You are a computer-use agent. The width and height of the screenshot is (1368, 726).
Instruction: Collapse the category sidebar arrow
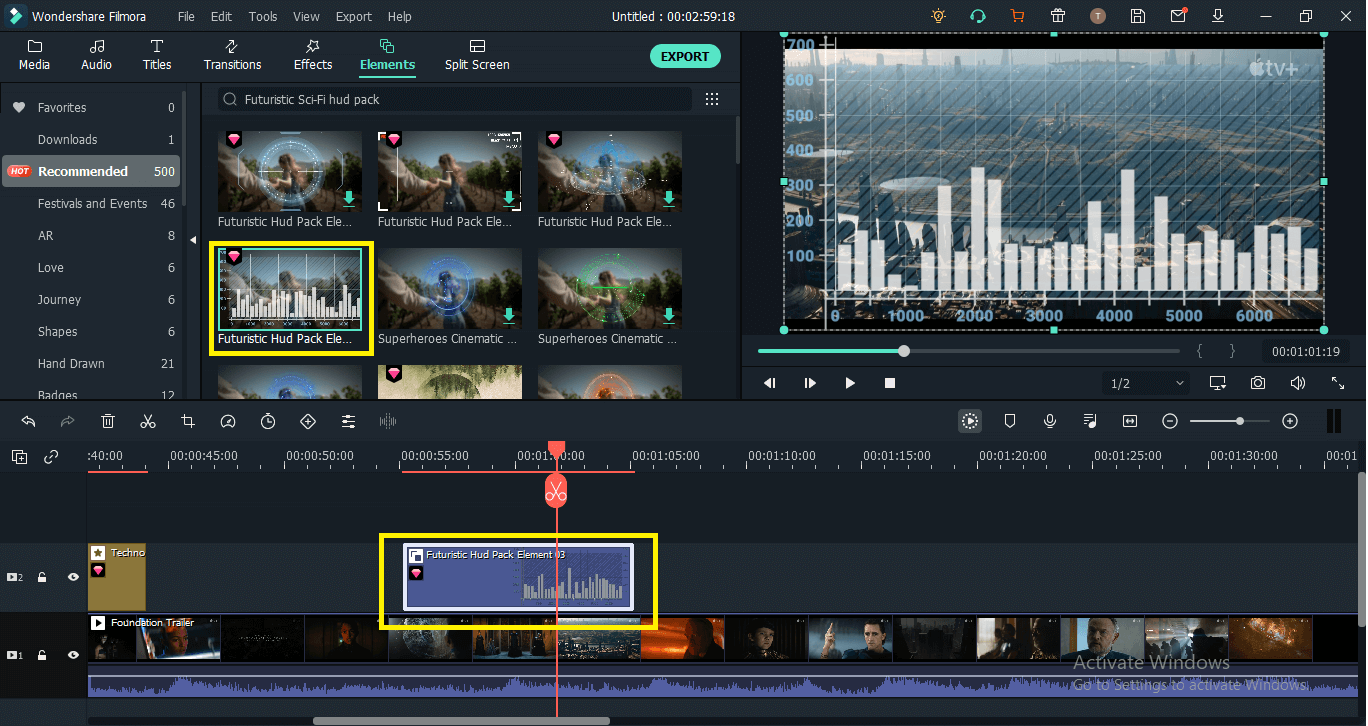pos(193,239)
